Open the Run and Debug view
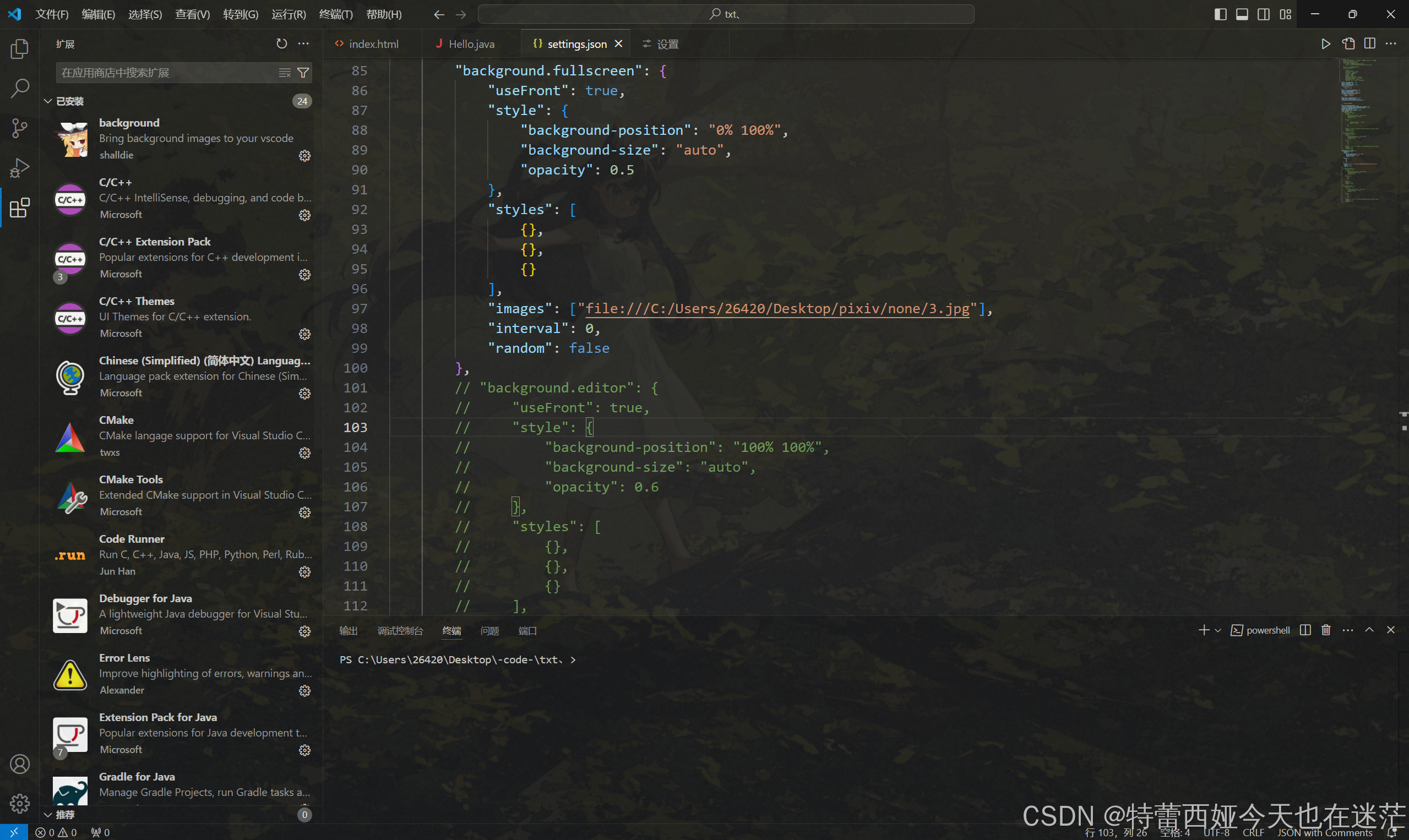Viewport: 1409px width, 840px height. (20, 167)
